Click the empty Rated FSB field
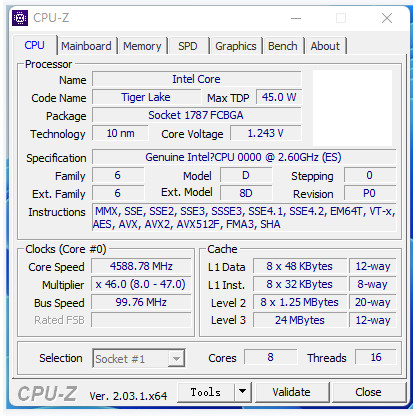Screen dimensions: 416x416 pos(141,320)
